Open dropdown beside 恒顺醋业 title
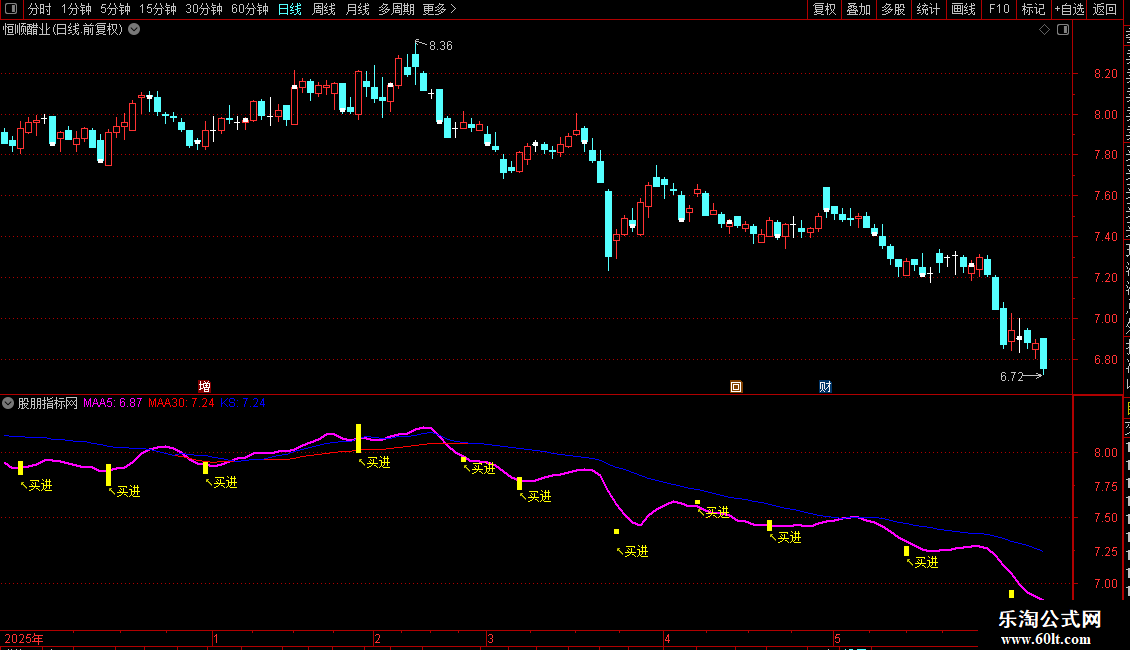The width and height of the screenshot is (1130, 650). tap(134, 30)
